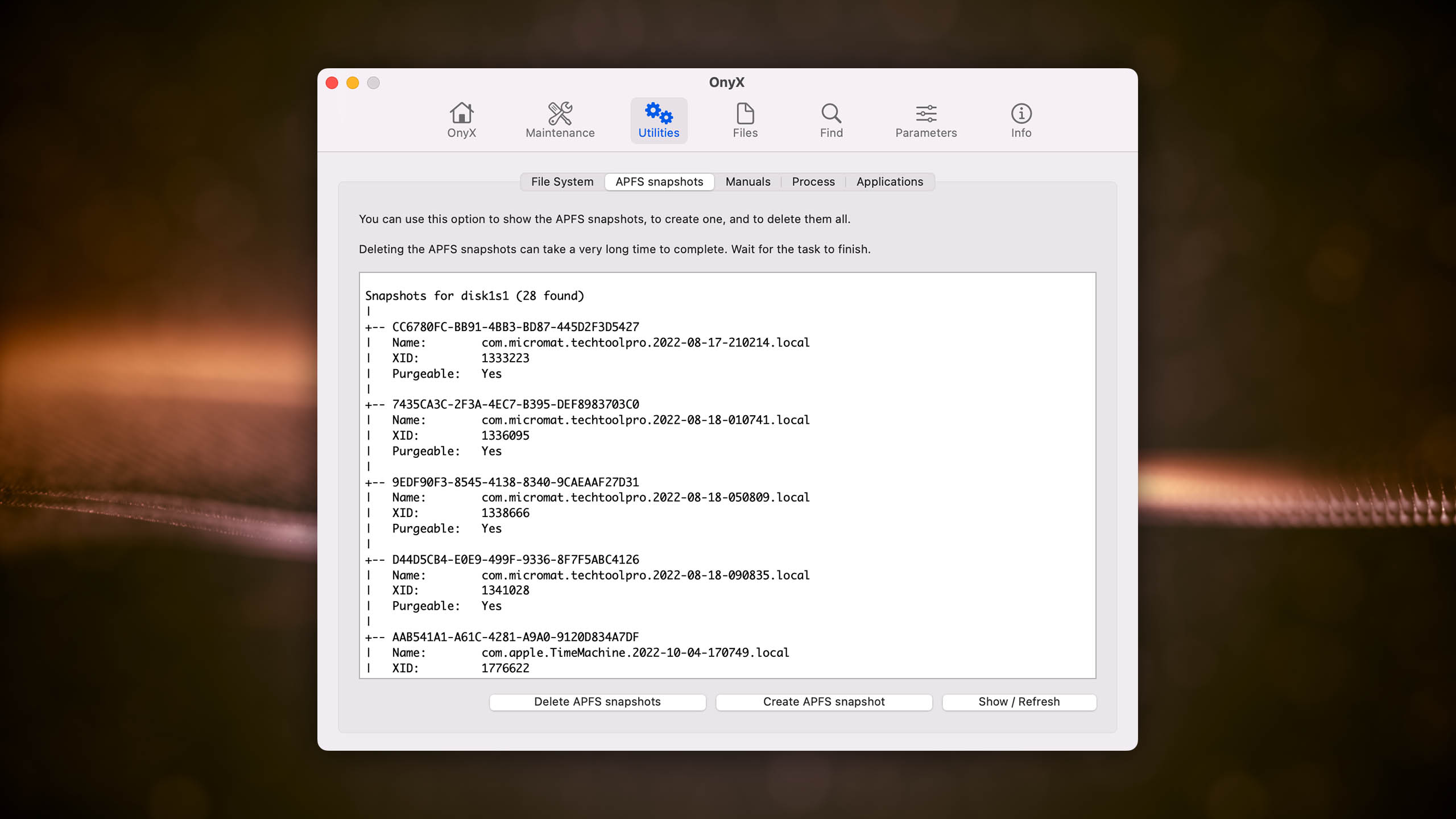Select the APFS snapshots tab

tap(659, 181)
